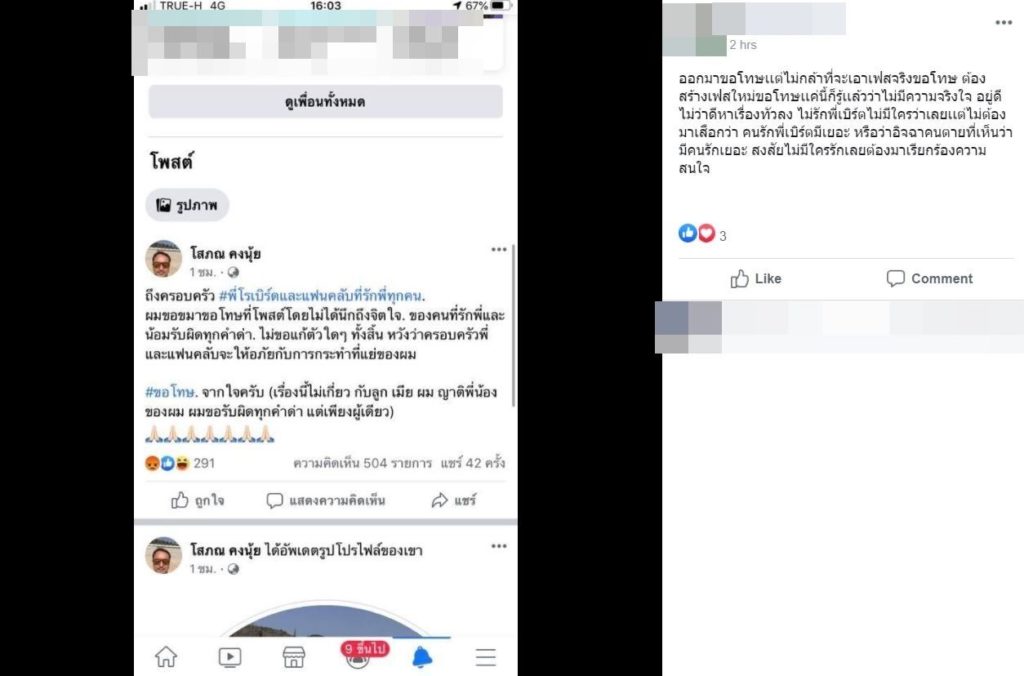This screenshot has height=676, width=1024.
Task: Toggle Like on the right-side post
Action: 756,279
